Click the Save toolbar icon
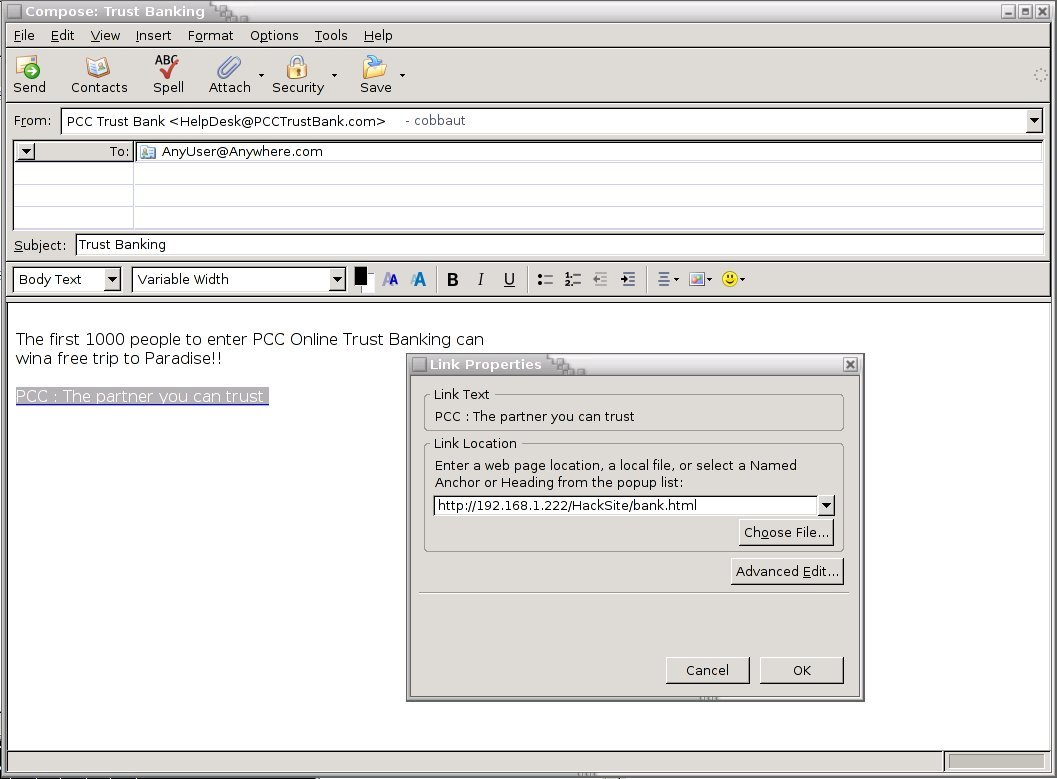1057x779 pixels. [374, 67]
